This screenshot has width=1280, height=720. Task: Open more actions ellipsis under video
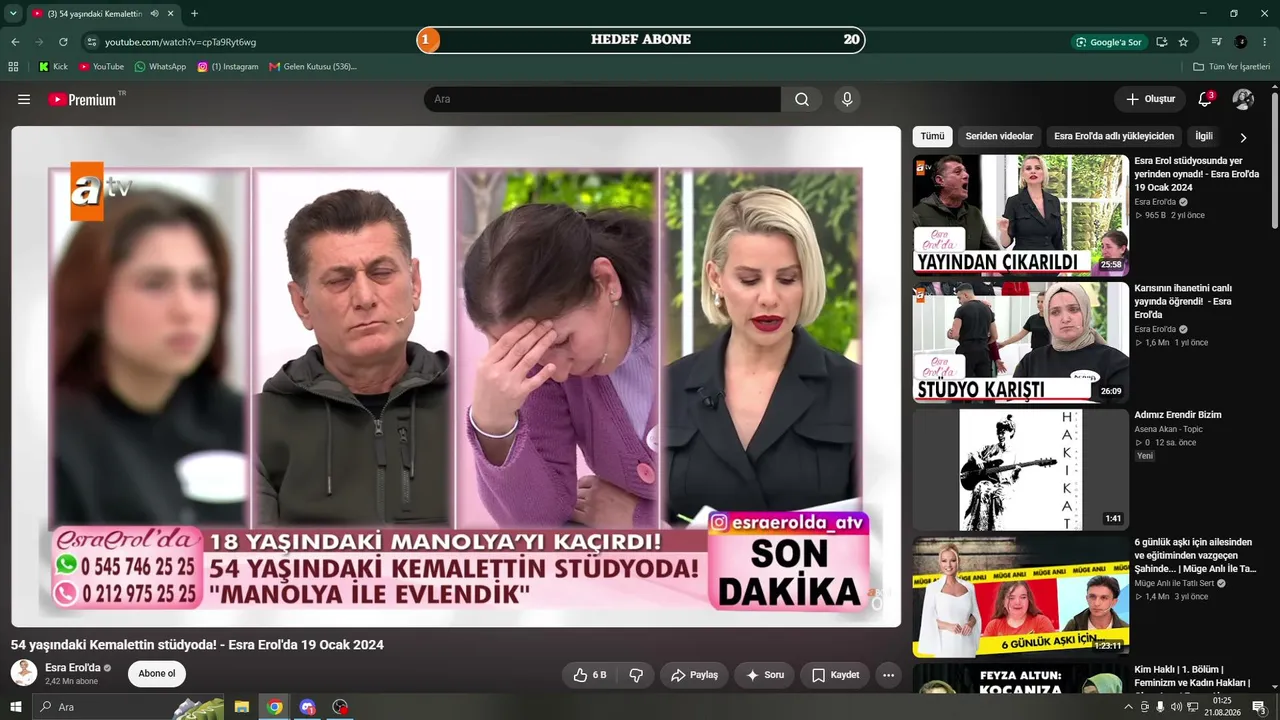(888, 675)
